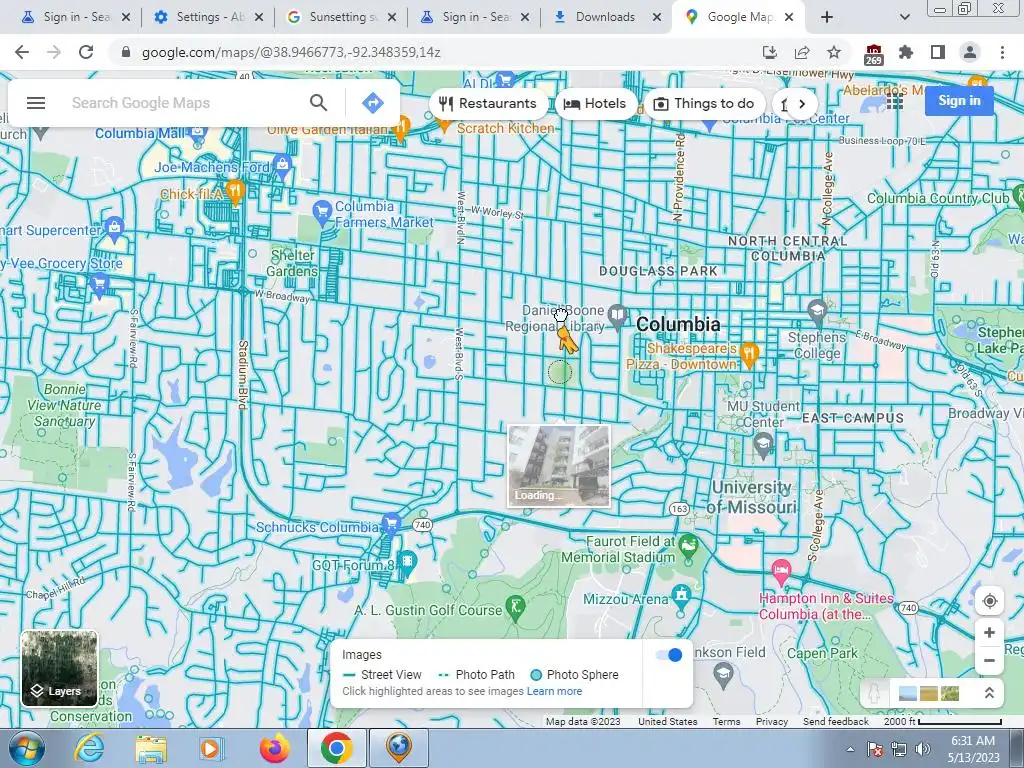The image size is (1024, 768).
Task: Click the install app icon in address bar
Action: pos(770,52)
